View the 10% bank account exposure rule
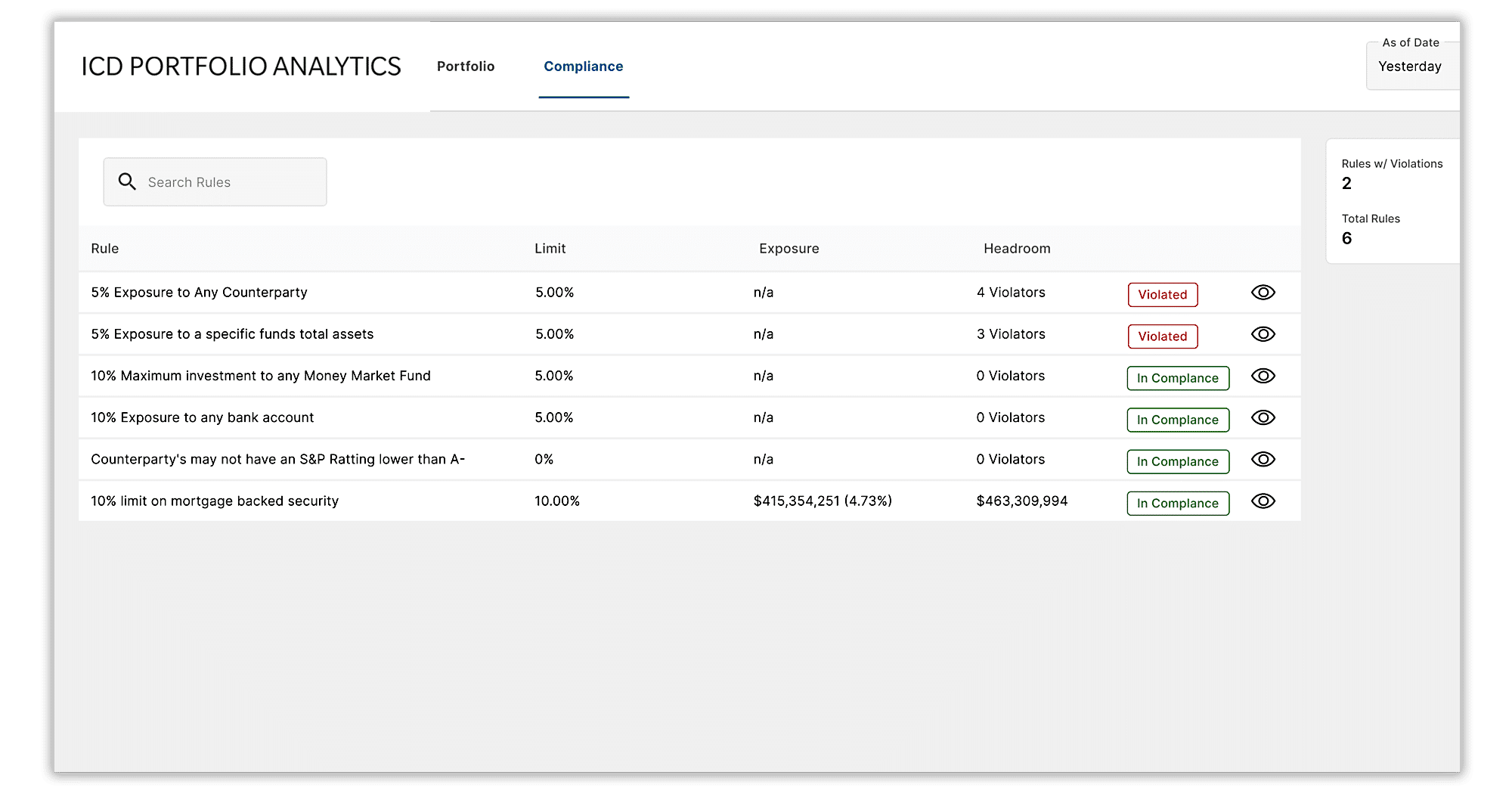 [1263, 417]
